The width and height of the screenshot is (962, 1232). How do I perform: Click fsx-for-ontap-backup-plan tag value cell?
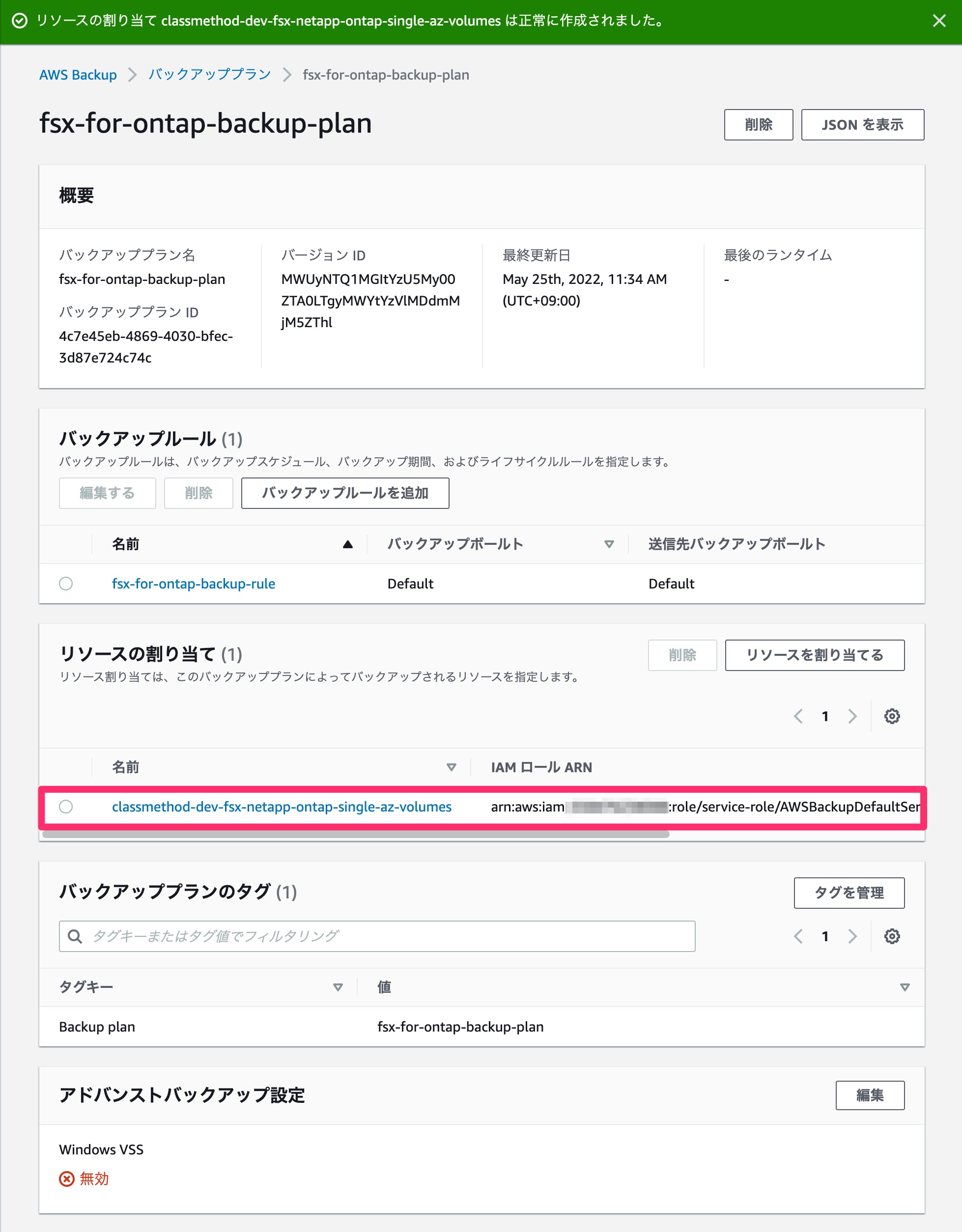[460, 1027]
